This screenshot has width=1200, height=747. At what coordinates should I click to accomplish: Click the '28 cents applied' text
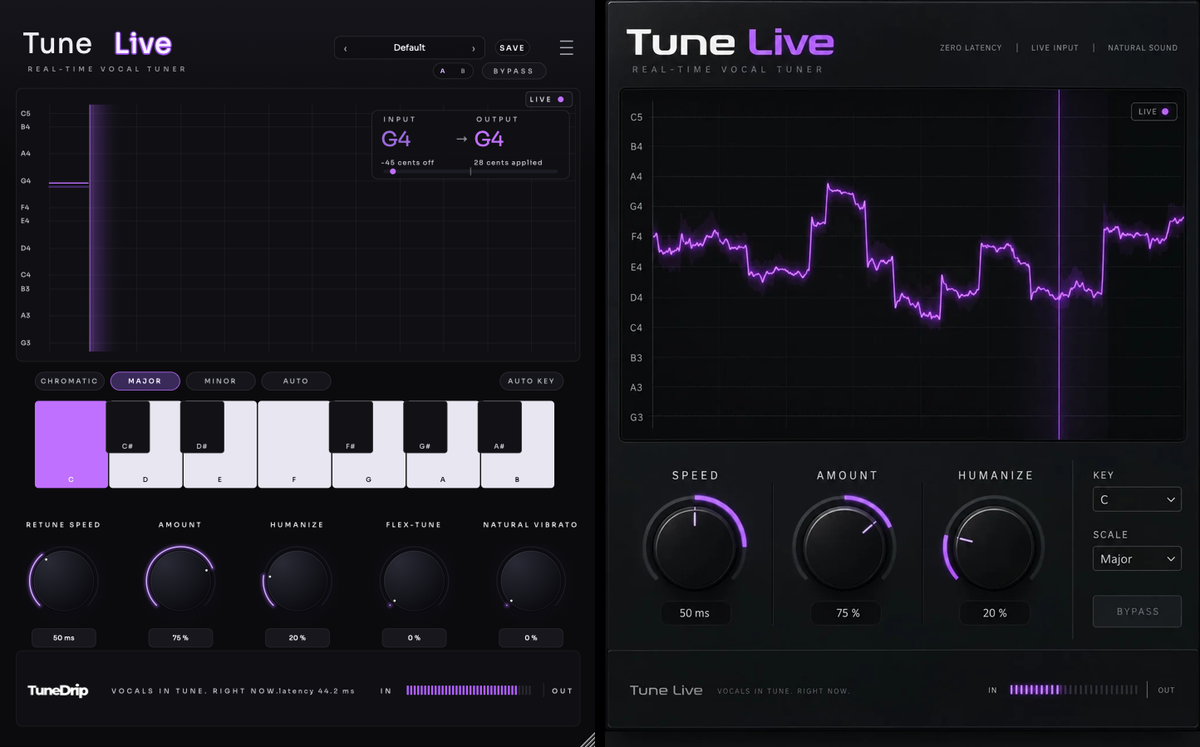[x=508, y=162]
